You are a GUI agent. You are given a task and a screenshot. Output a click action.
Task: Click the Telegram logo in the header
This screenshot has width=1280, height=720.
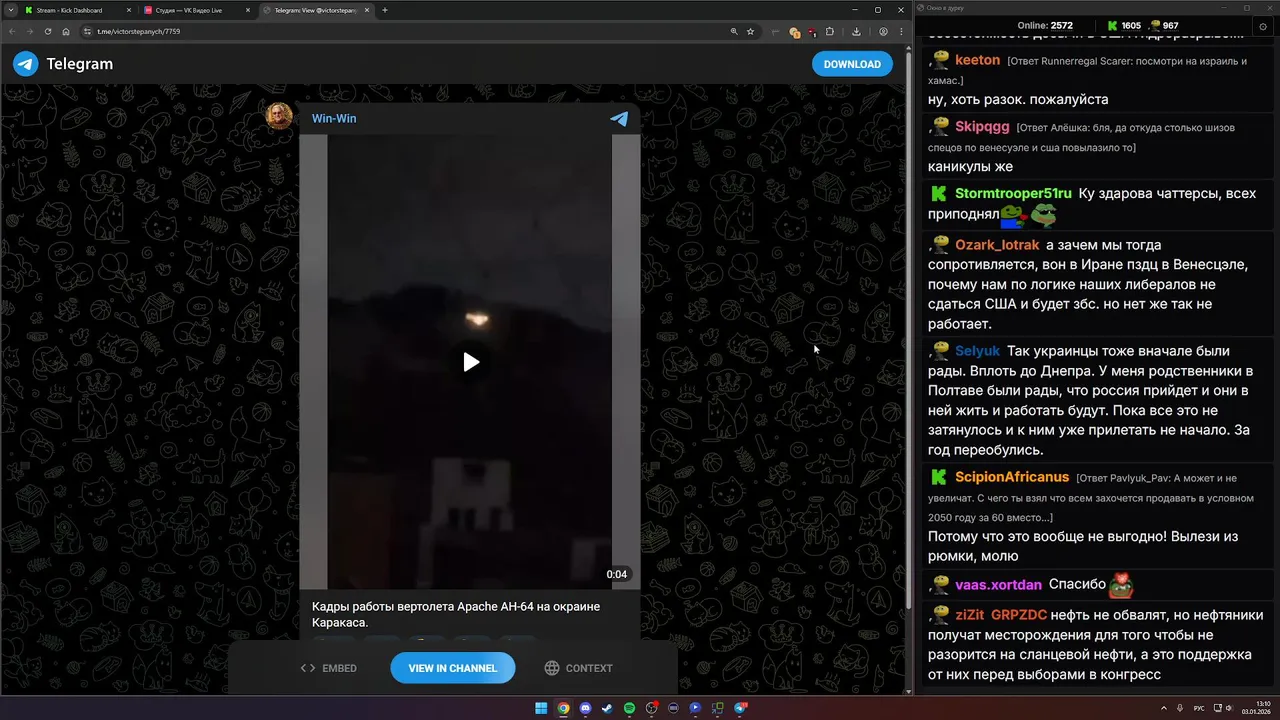click(x=26, y=64)
